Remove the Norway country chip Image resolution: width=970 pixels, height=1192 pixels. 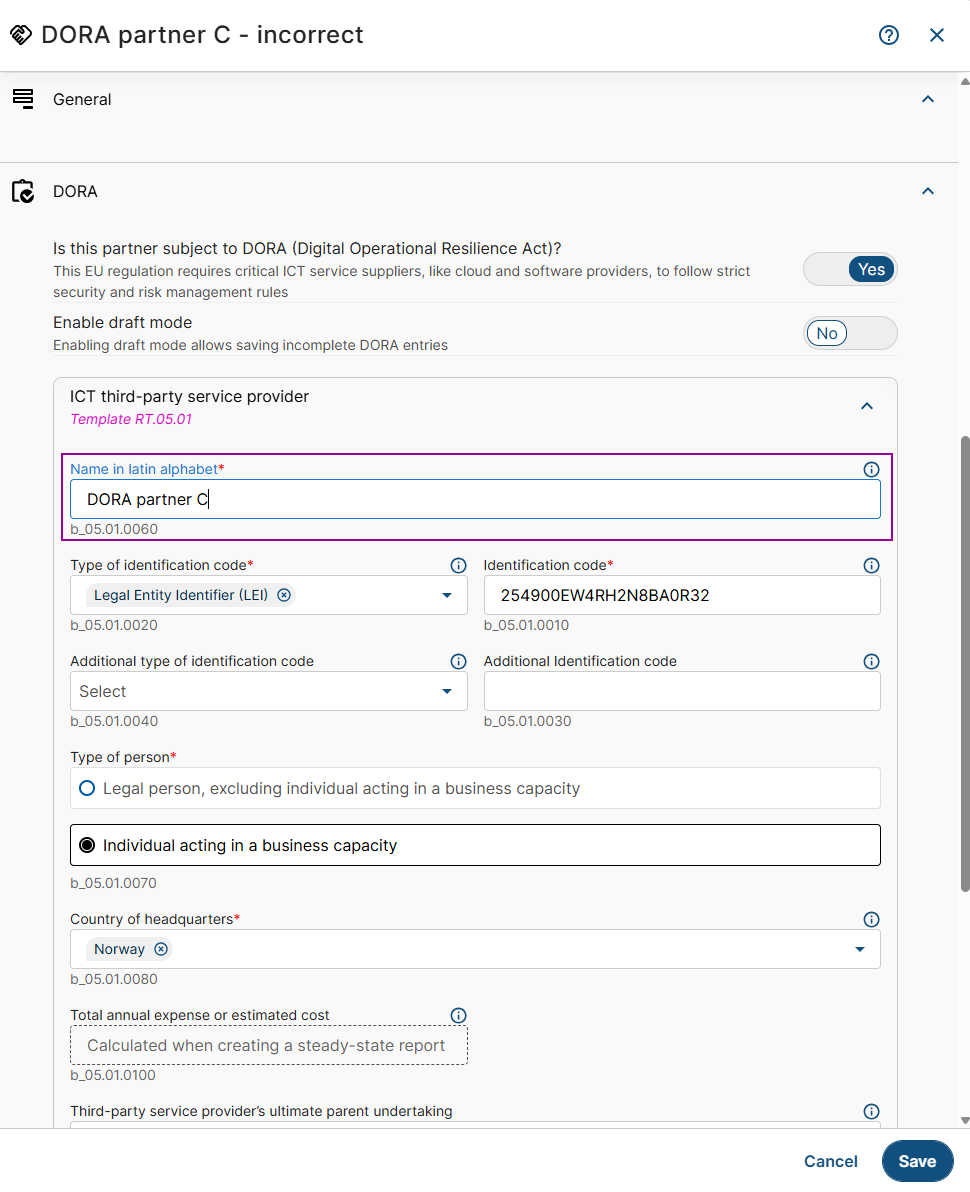pyautogui.click(x=161, y=949)
